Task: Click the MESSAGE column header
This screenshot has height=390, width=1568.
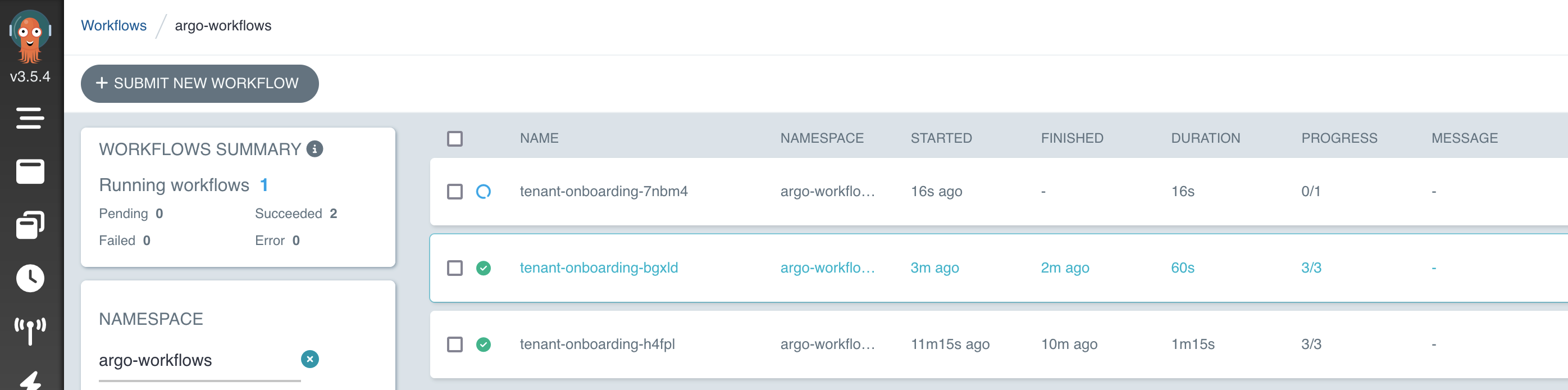Action: pyautogui.click(x=1464, y=138)
